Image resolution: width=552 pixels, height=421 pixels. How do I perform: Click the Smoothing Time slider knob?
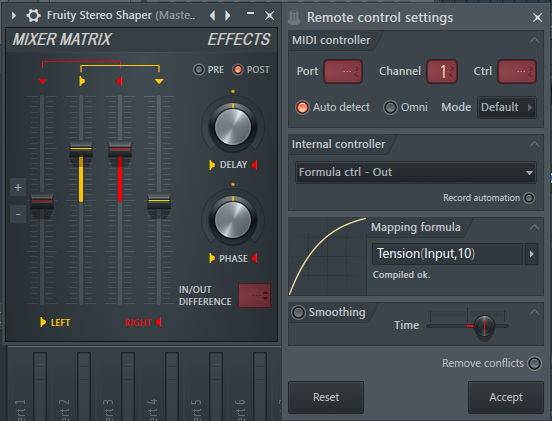484,326
